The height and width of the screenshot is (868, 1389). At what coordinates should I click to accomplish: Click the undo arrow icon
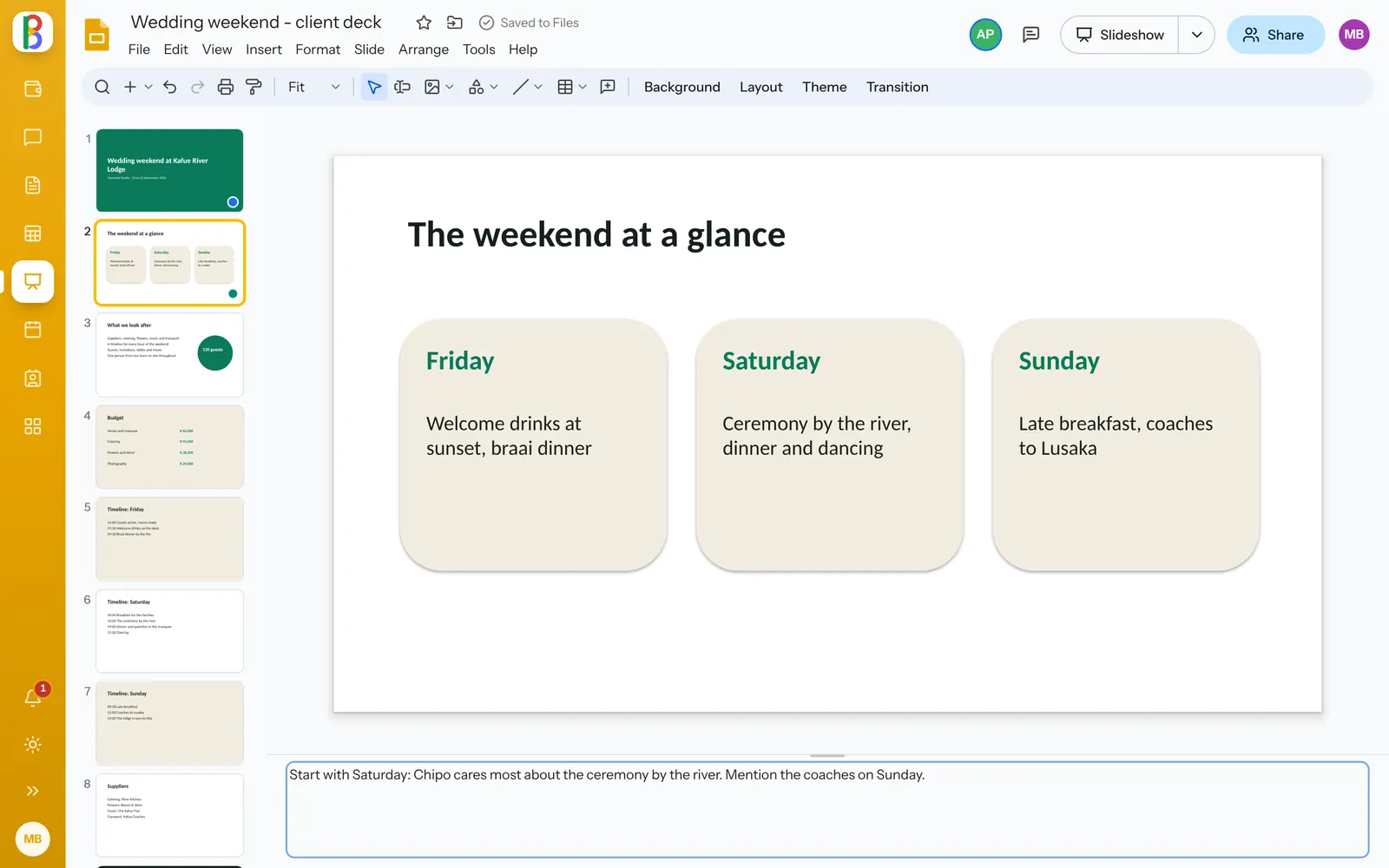pos(170,87)
